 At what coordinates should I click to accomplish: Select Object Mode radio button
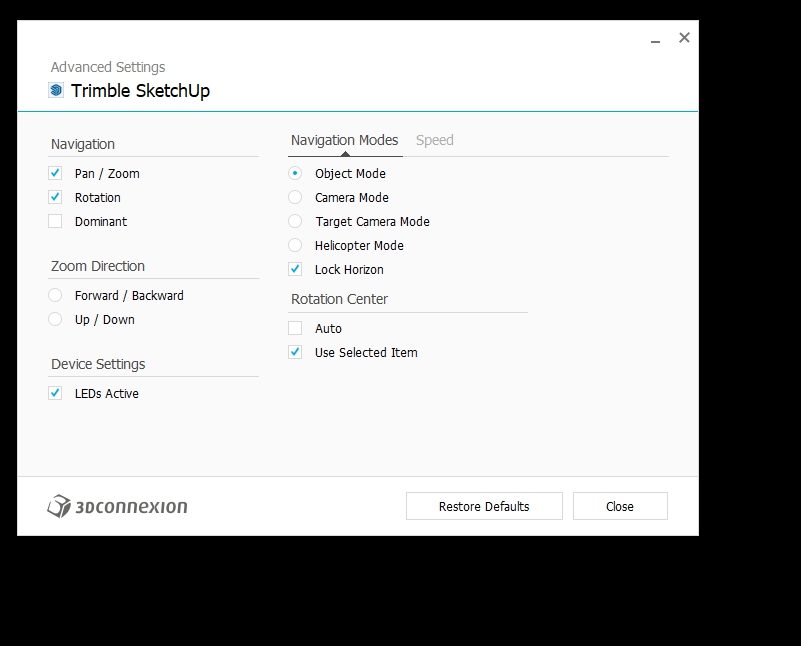pyautogui.click(x=295, y=173)
